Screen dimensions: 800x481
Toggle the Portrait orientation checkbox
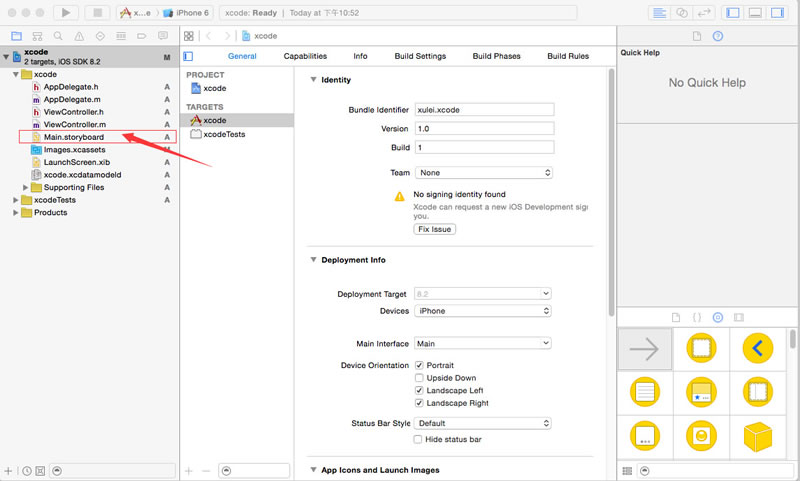[419, 365]
